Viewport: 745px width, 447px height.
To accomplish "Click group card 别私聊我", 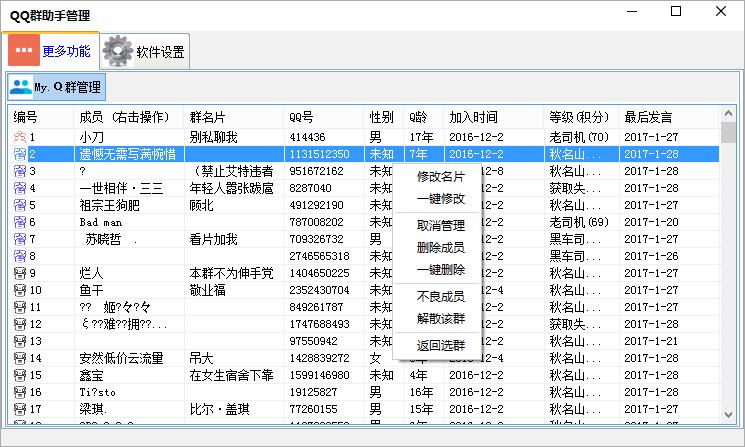I will pyautogui.click(x=213, y=137).
